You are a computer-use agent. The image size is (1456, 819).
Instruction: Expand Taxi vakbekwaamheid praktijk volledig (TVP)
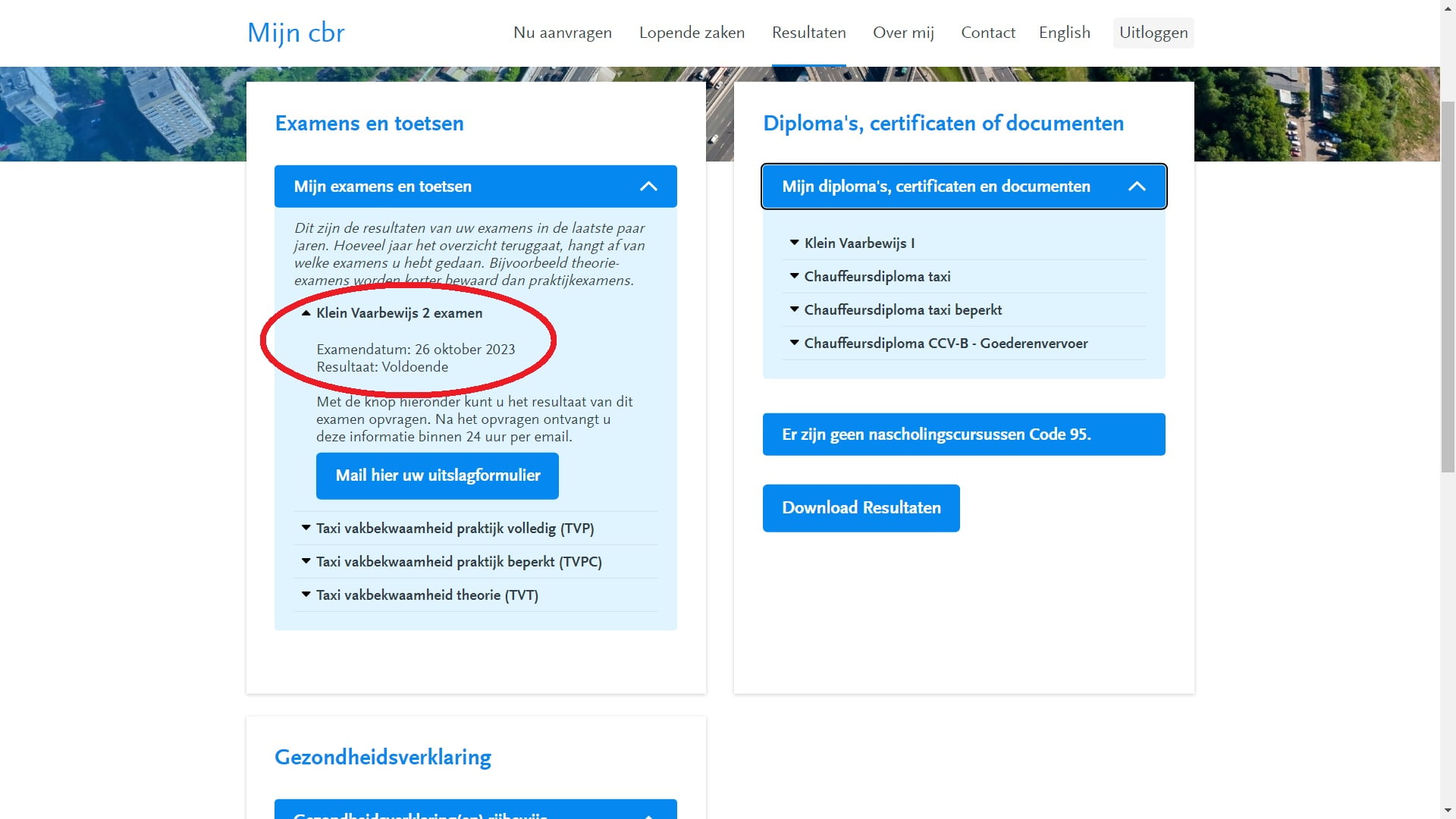(454, 529)
